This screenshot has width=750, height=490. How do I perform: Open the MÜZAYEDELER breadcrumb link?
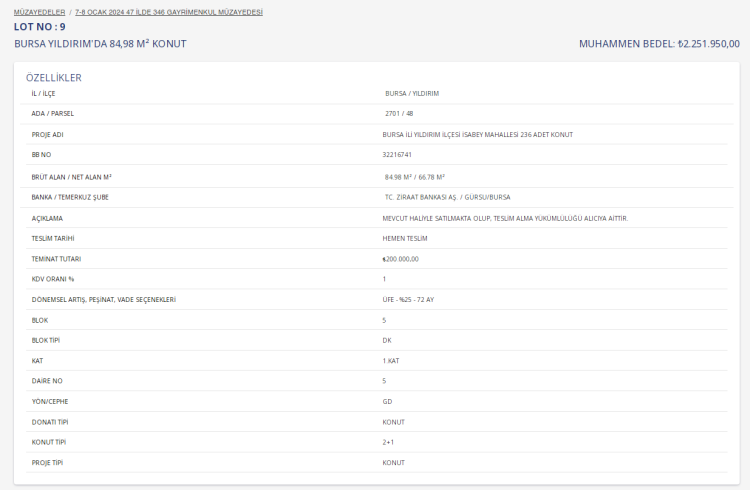39,12
